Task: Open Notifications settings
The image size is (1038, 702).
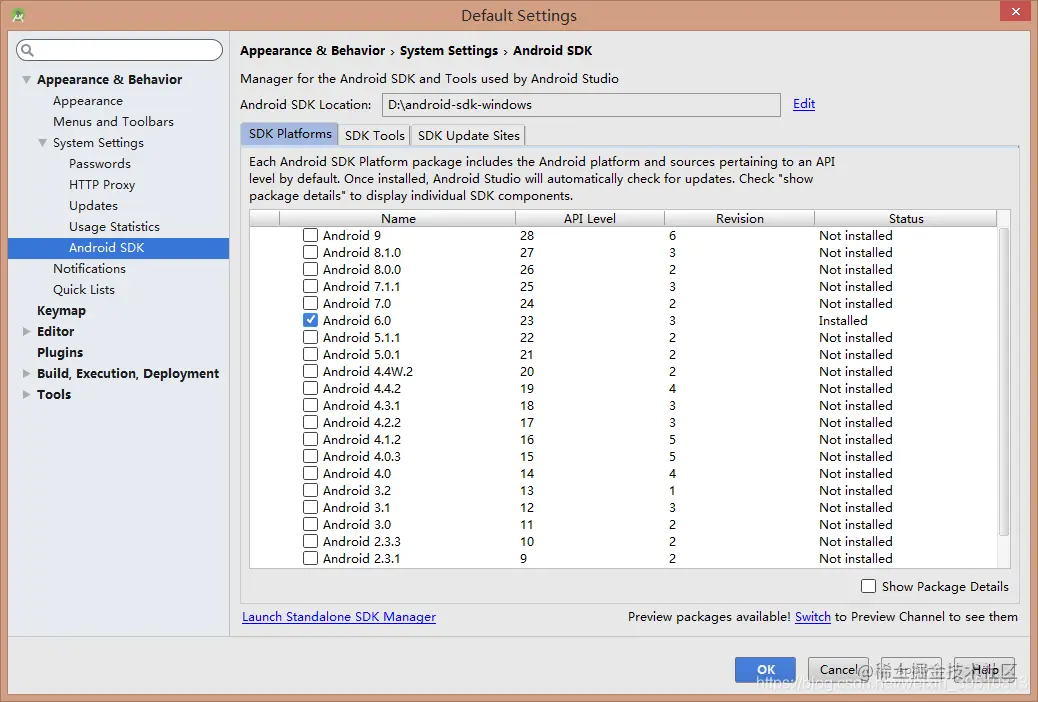Action: 89,269
